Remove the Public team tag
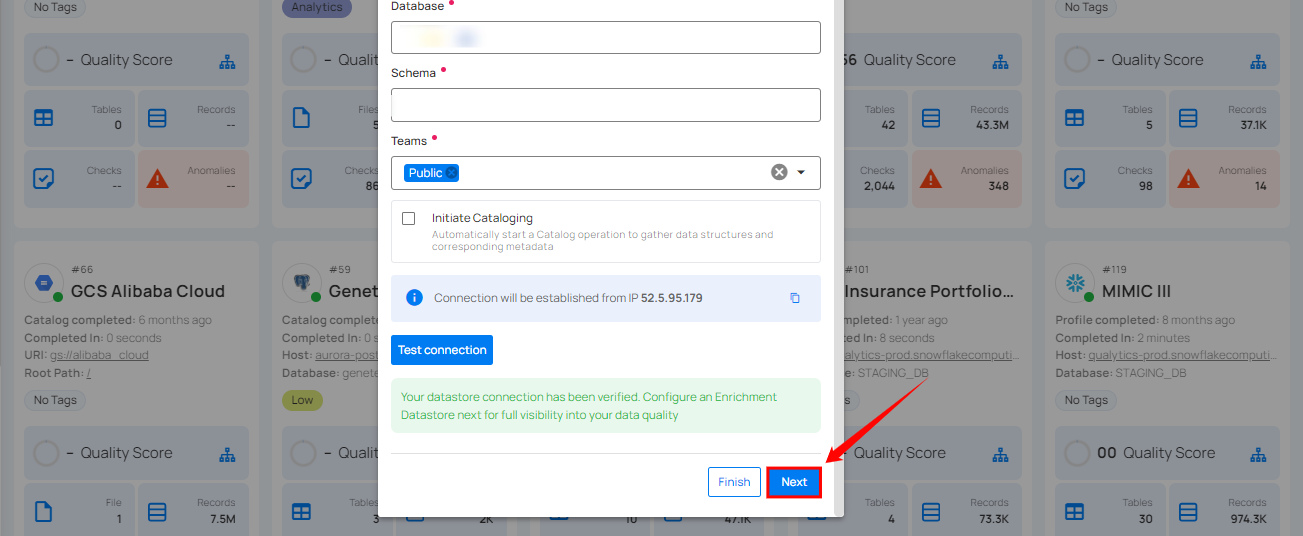Screen dimensions: 1303x536 [x=452, y=173]
